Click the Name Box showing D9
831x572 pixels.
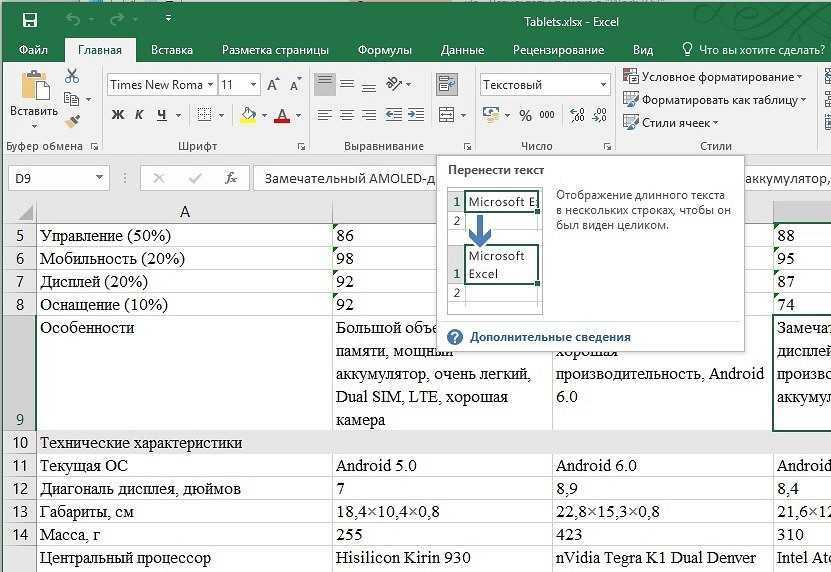pos(59,178)
